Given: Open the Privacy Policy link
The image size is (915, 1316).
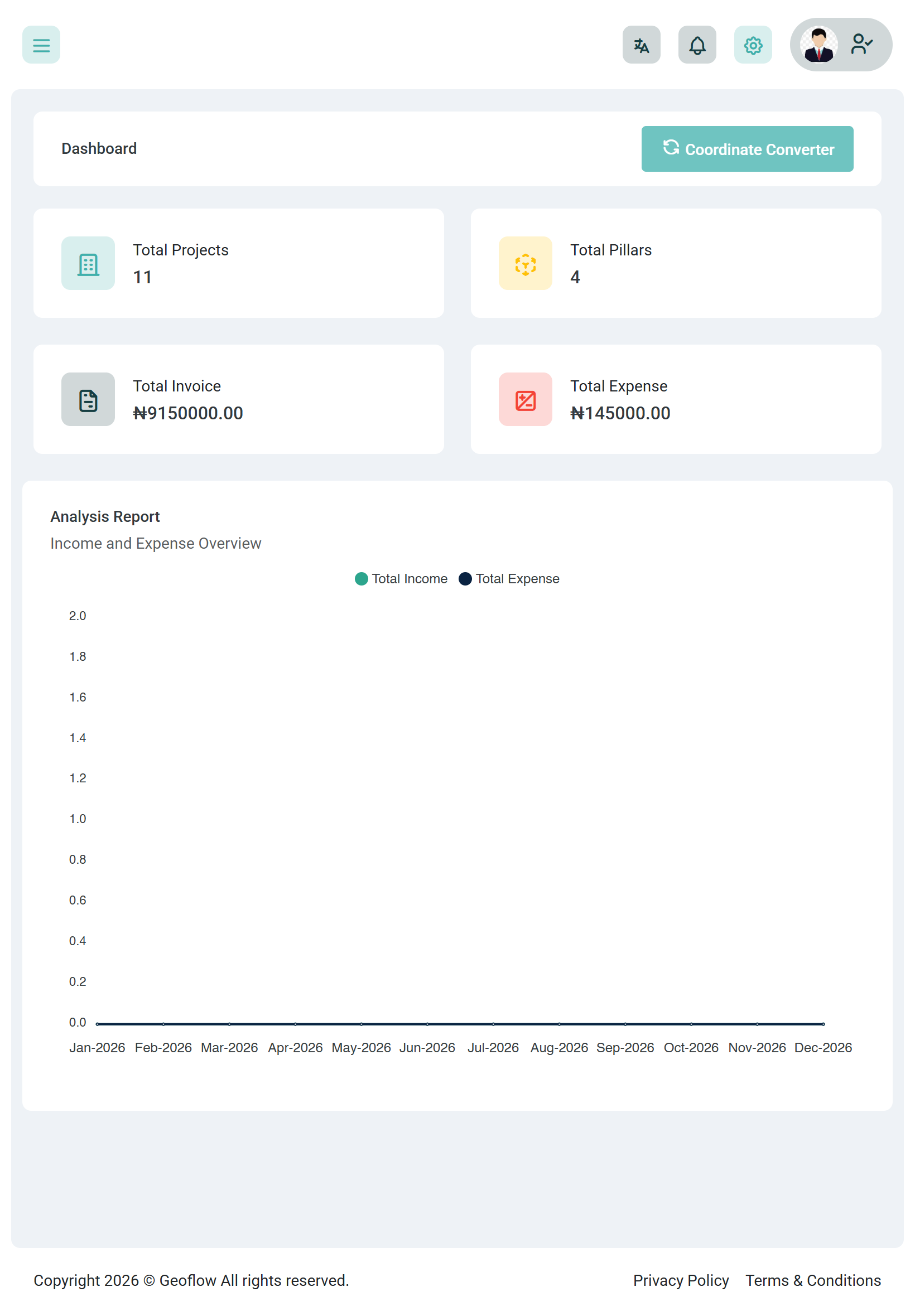Looking at the screenshot, I should [681, 1280].
